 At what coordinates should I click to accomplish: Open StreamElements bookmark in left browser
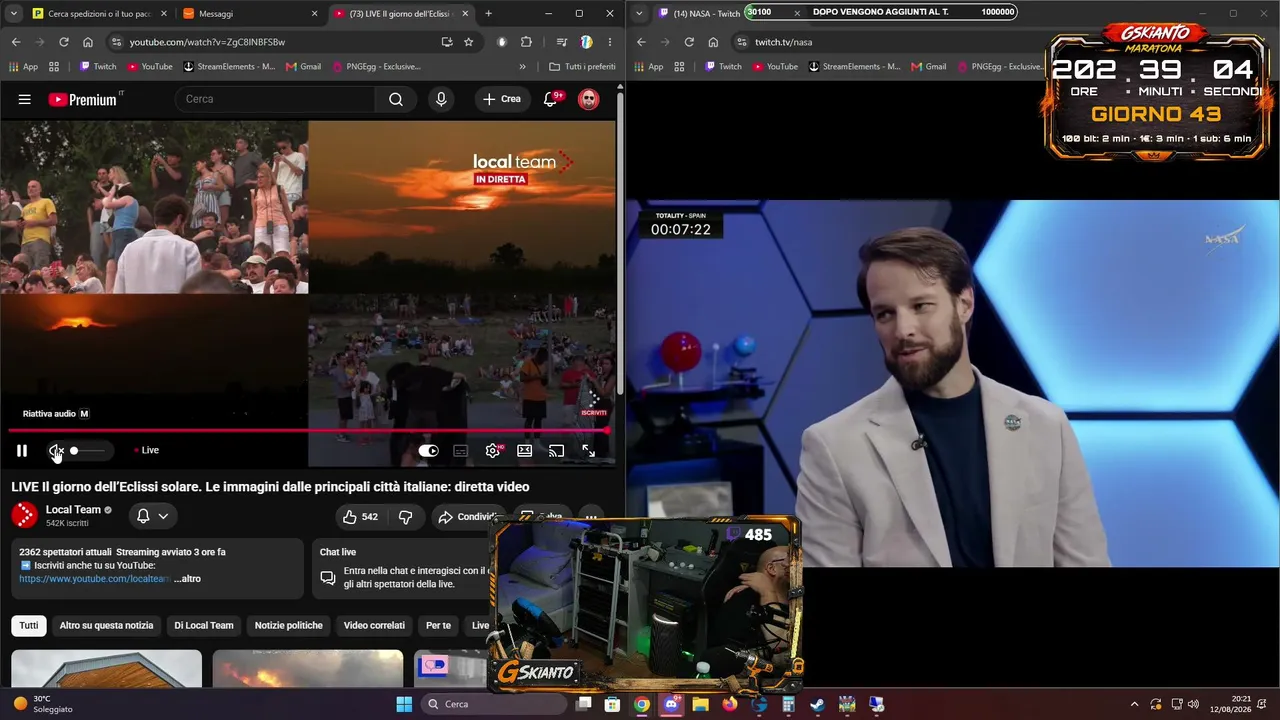pos(228,67)
